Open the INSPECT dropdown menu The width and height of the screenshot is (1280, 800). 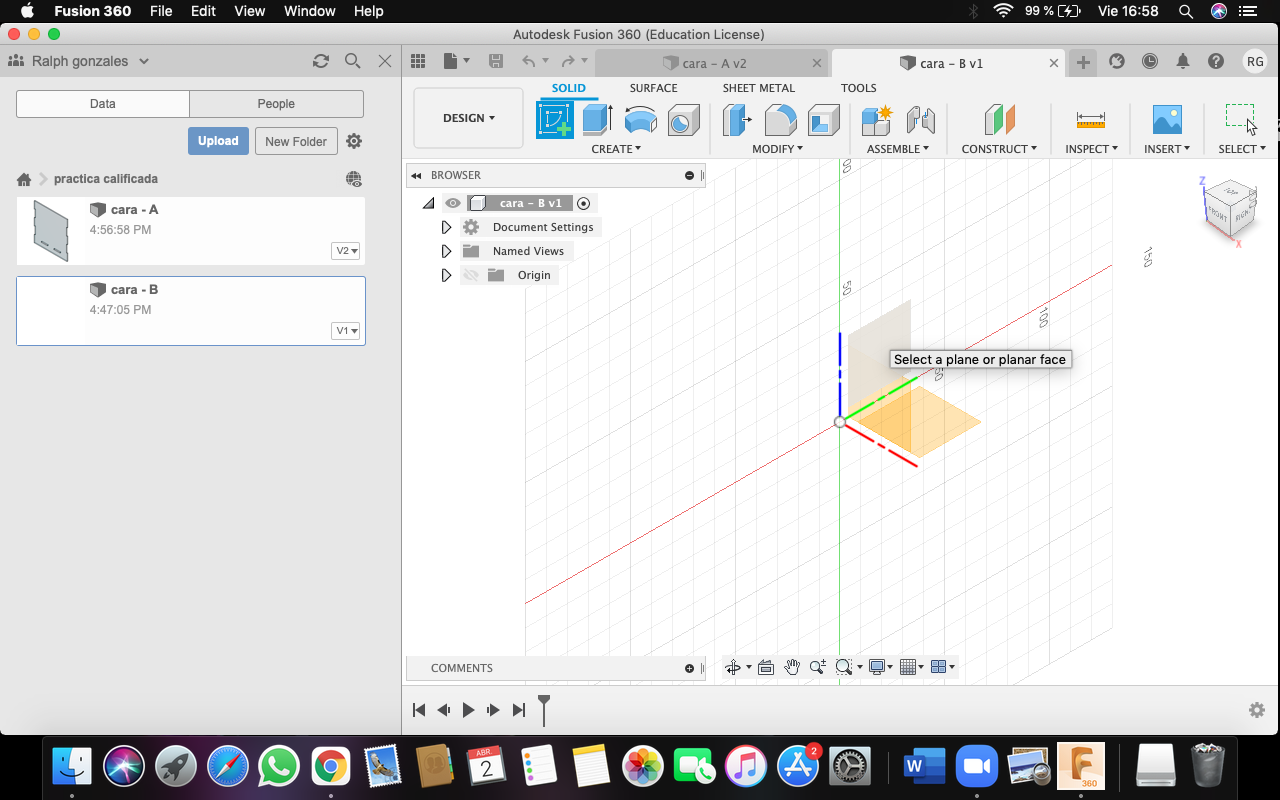coord(1091,149)
